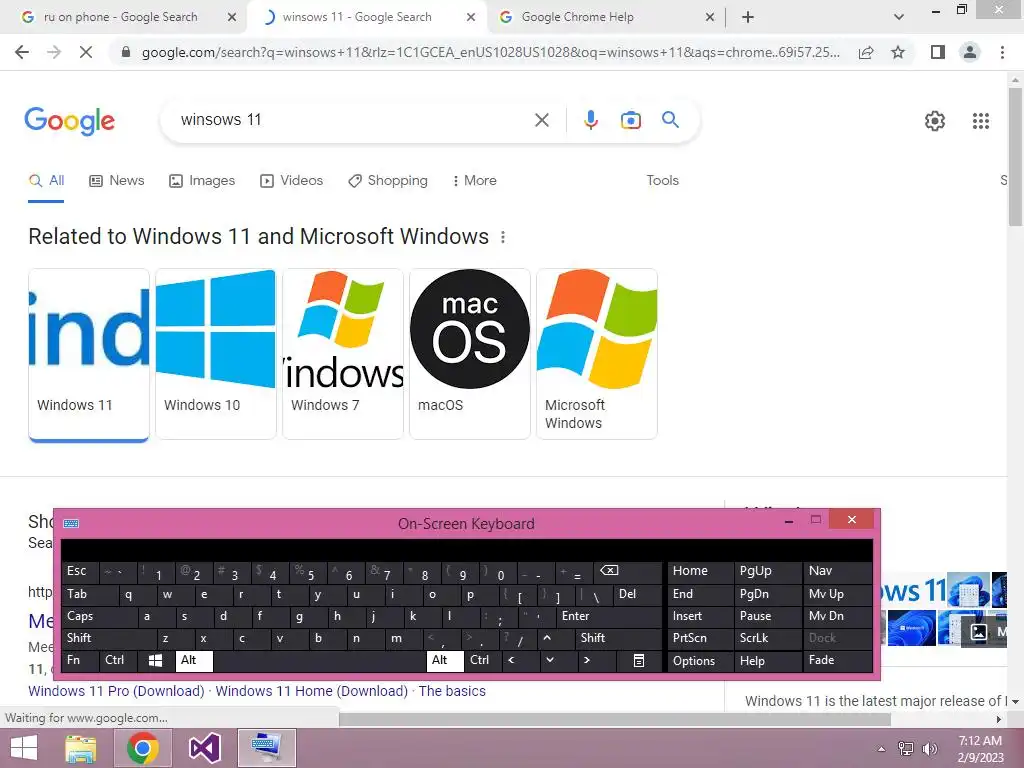Viewport: 1024px width, 768px height.
Task: Show hidden system tray icons
Action: [881, 749]
